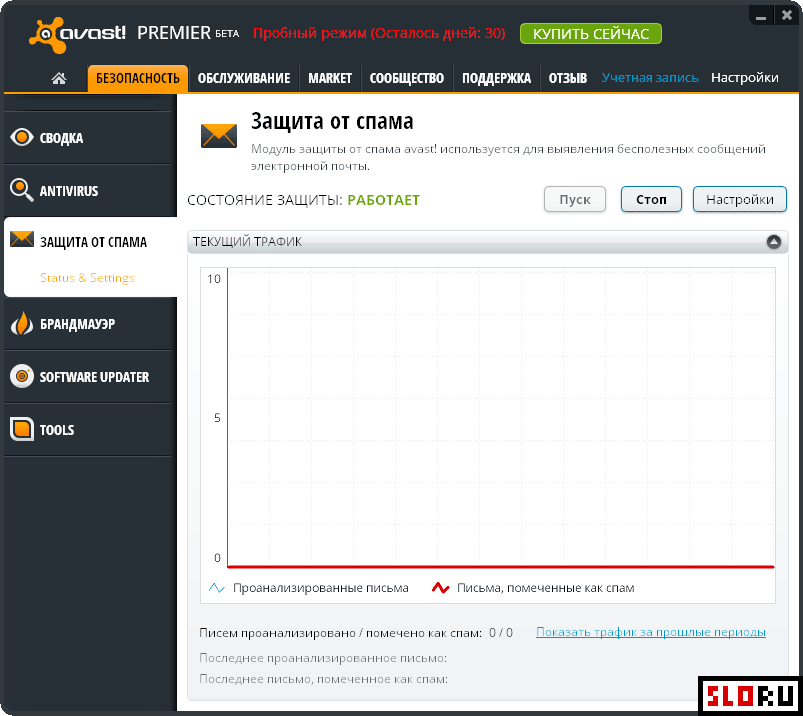
Task: Click the avast! logo
Action: [77, 34]
